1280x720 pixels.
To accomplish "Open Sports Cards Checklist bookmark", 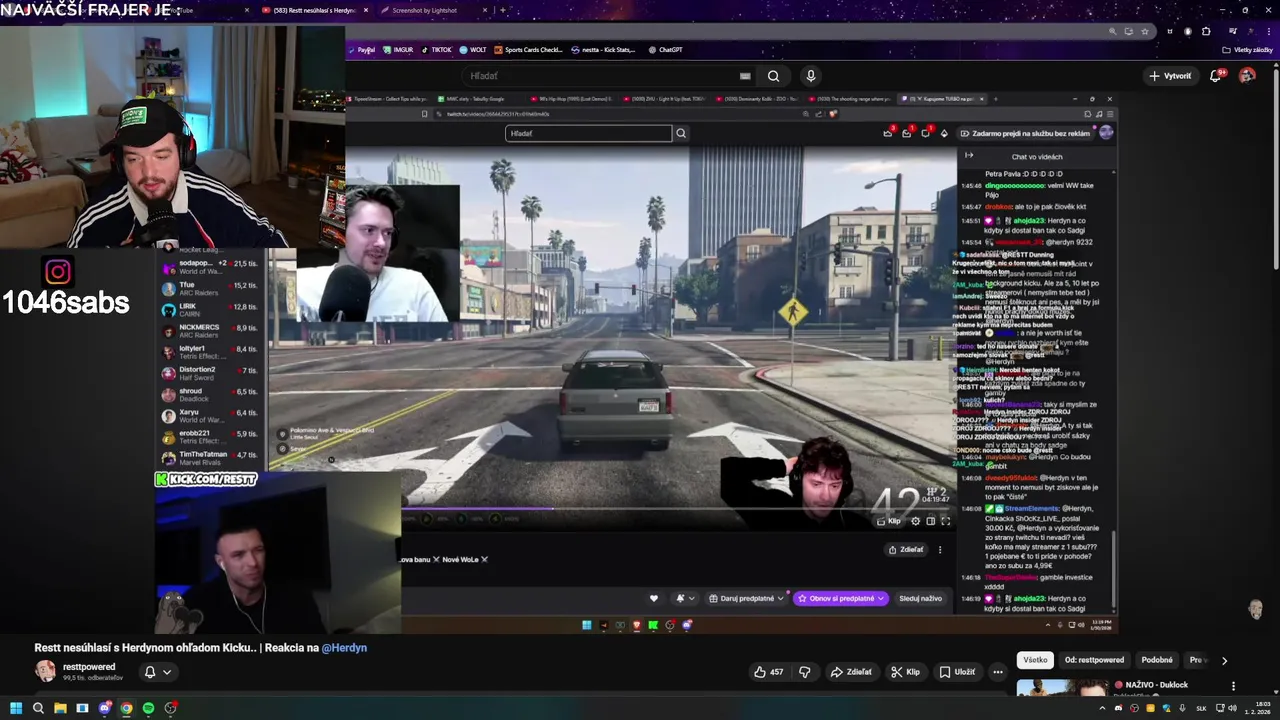I will point(528,49).
